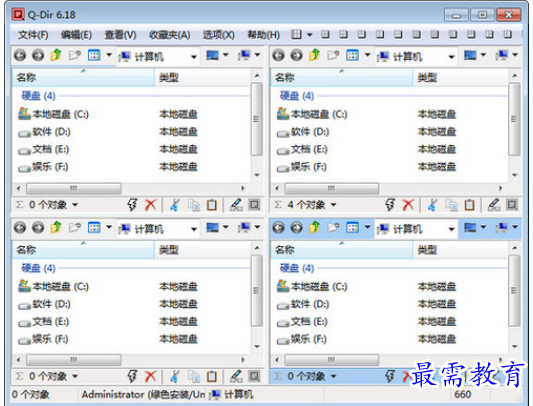Click the paste clipboard icon in top-left pane
This screenshot has height=406, width=533.
pyautogui.click(x=212, y=205)
